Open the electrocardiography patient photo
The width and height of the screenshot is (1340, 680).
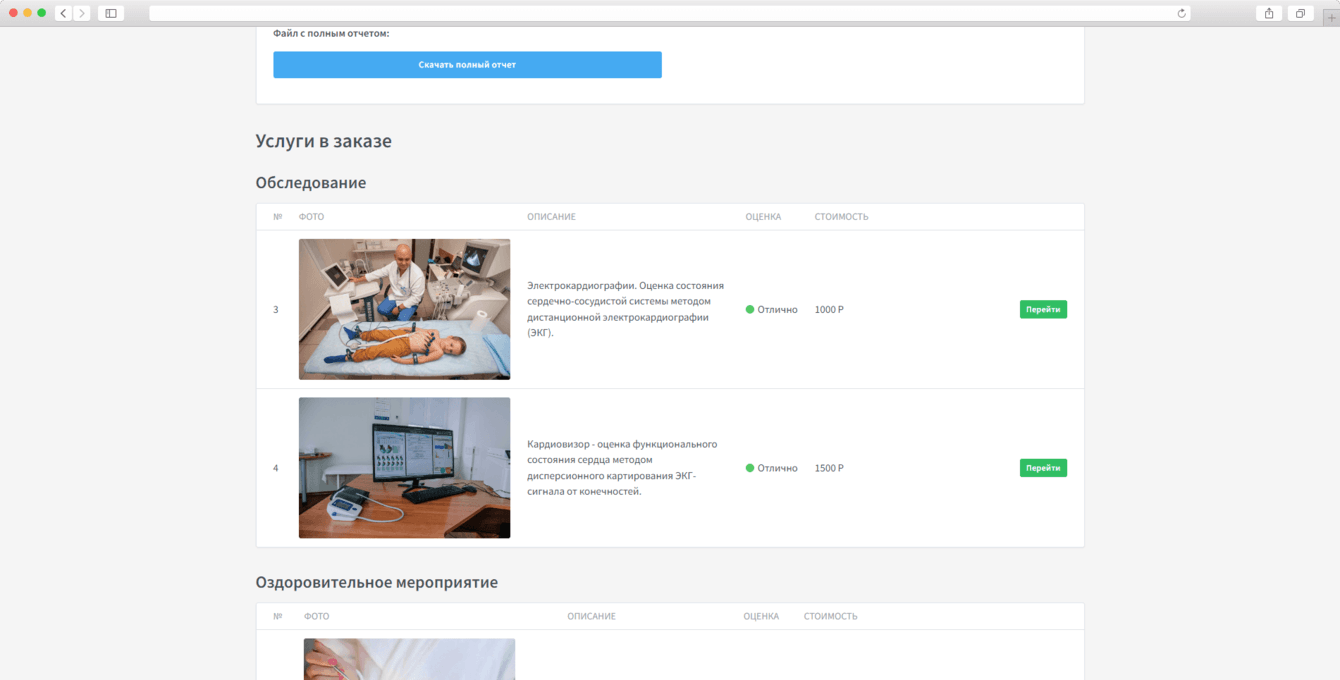[404, 309]
